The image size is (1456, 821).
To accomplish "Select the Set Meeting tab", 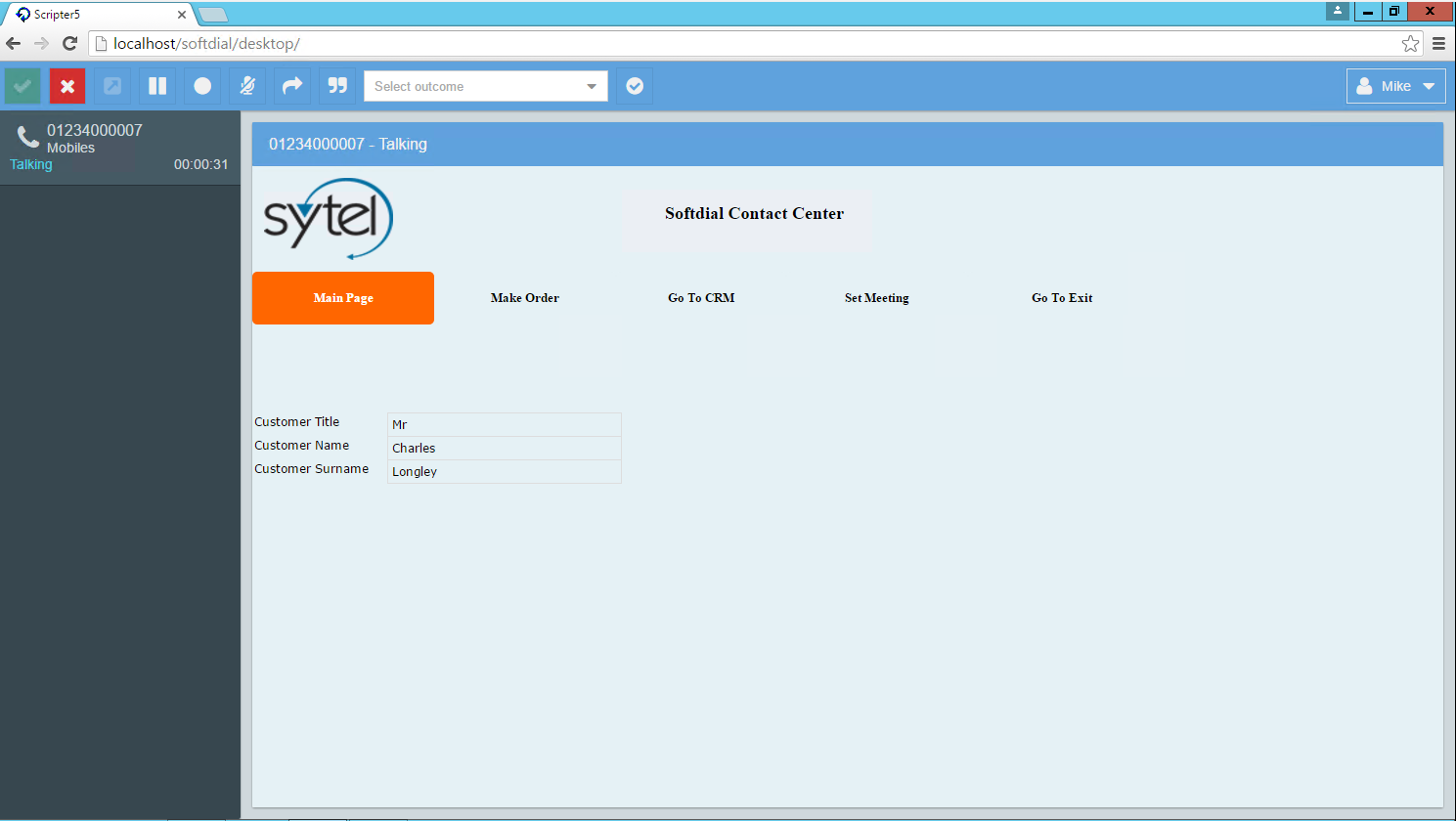I will coord(877,298).
